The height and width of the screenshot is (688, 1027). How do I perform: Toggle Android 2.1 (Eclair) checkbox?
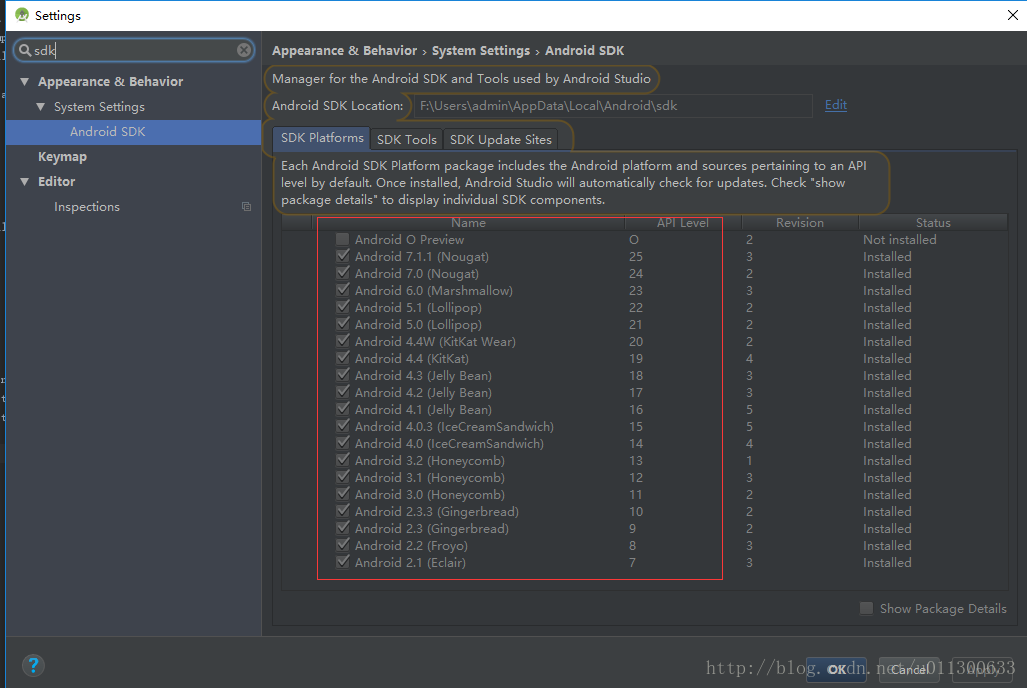[343, 562]
